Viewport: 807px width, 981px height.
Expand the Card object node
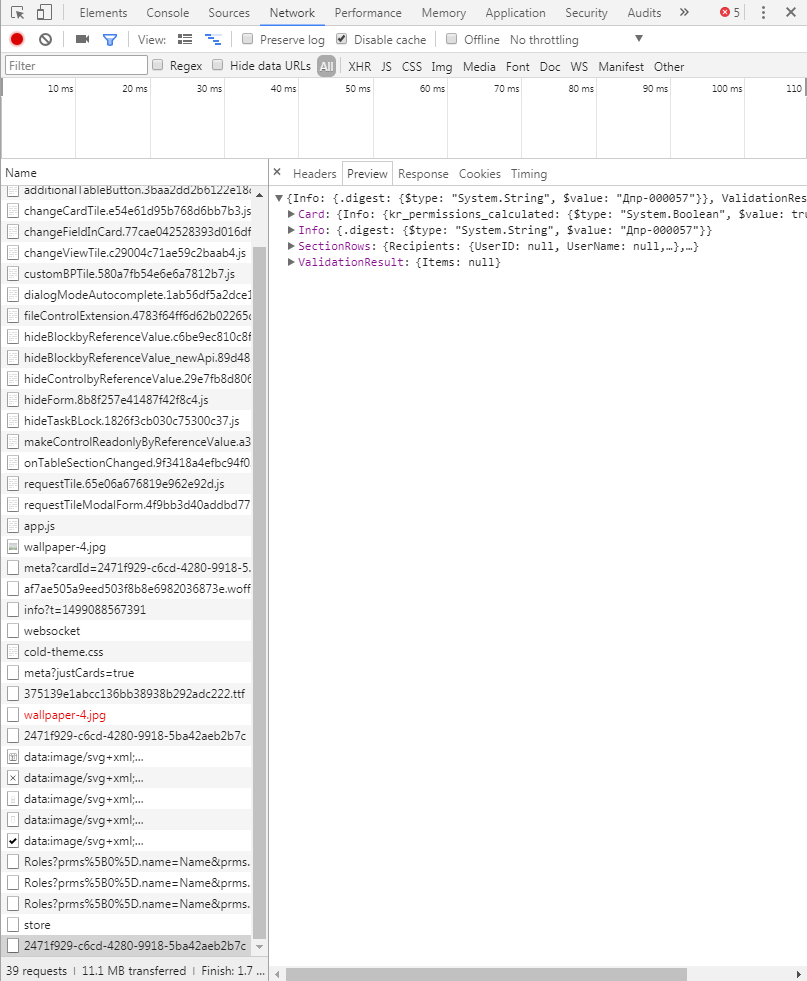coord(291,214)
